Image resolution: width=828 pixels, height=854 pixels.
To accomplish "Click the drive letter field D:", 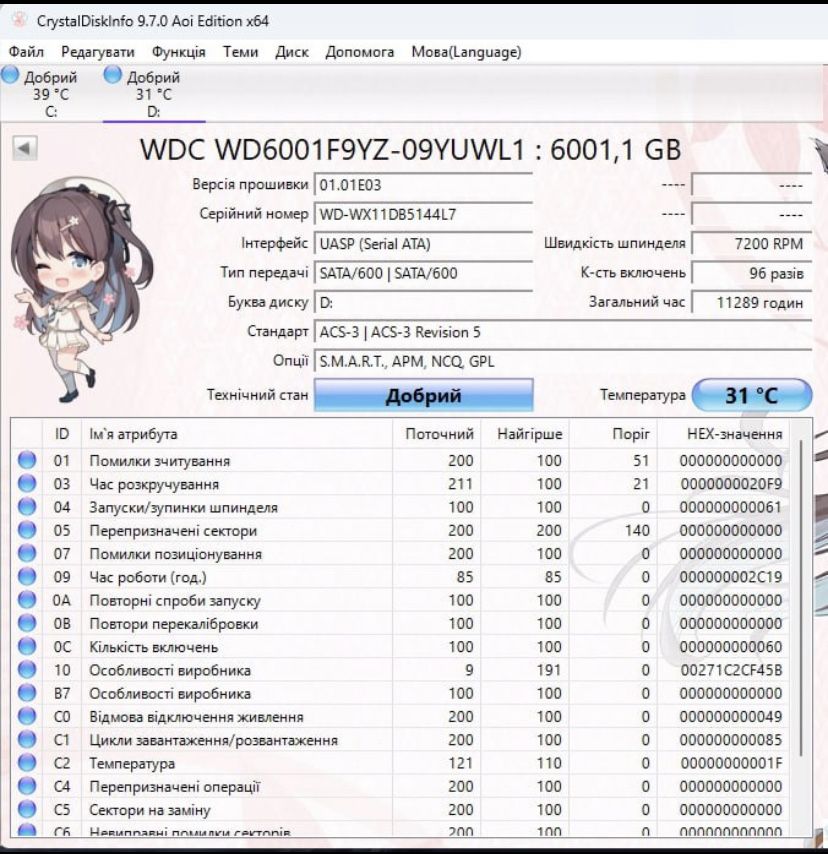I will 423,303.
